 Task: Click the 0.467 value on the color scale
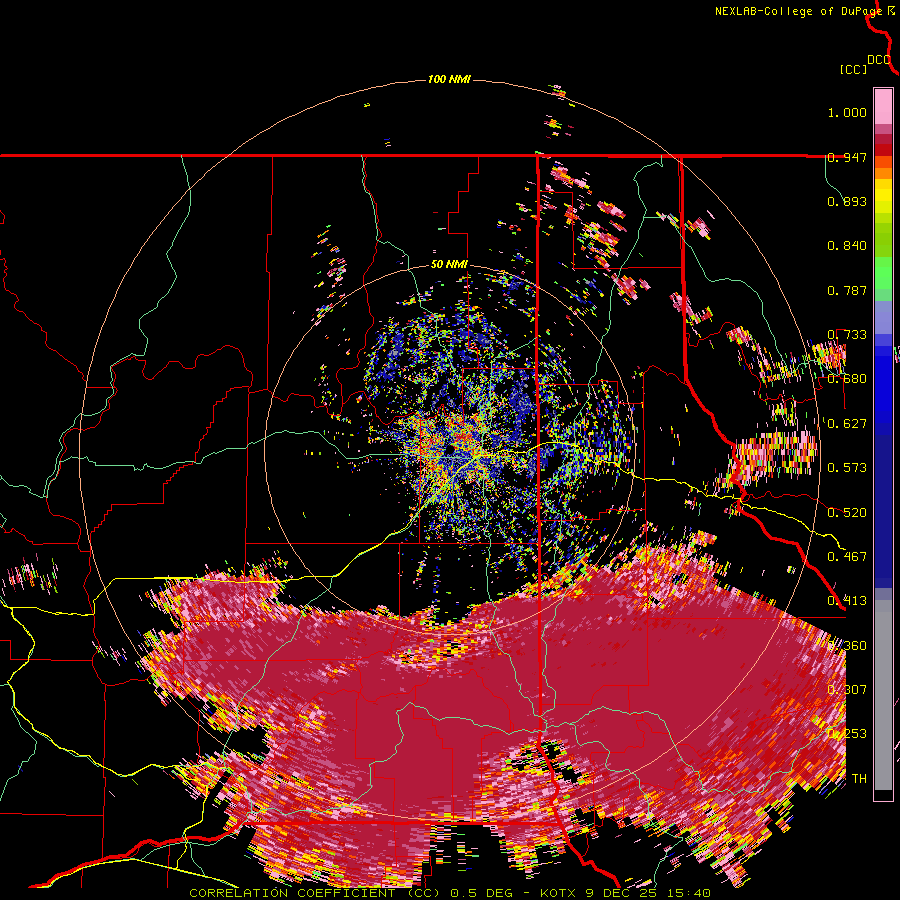tap(847, 557)
